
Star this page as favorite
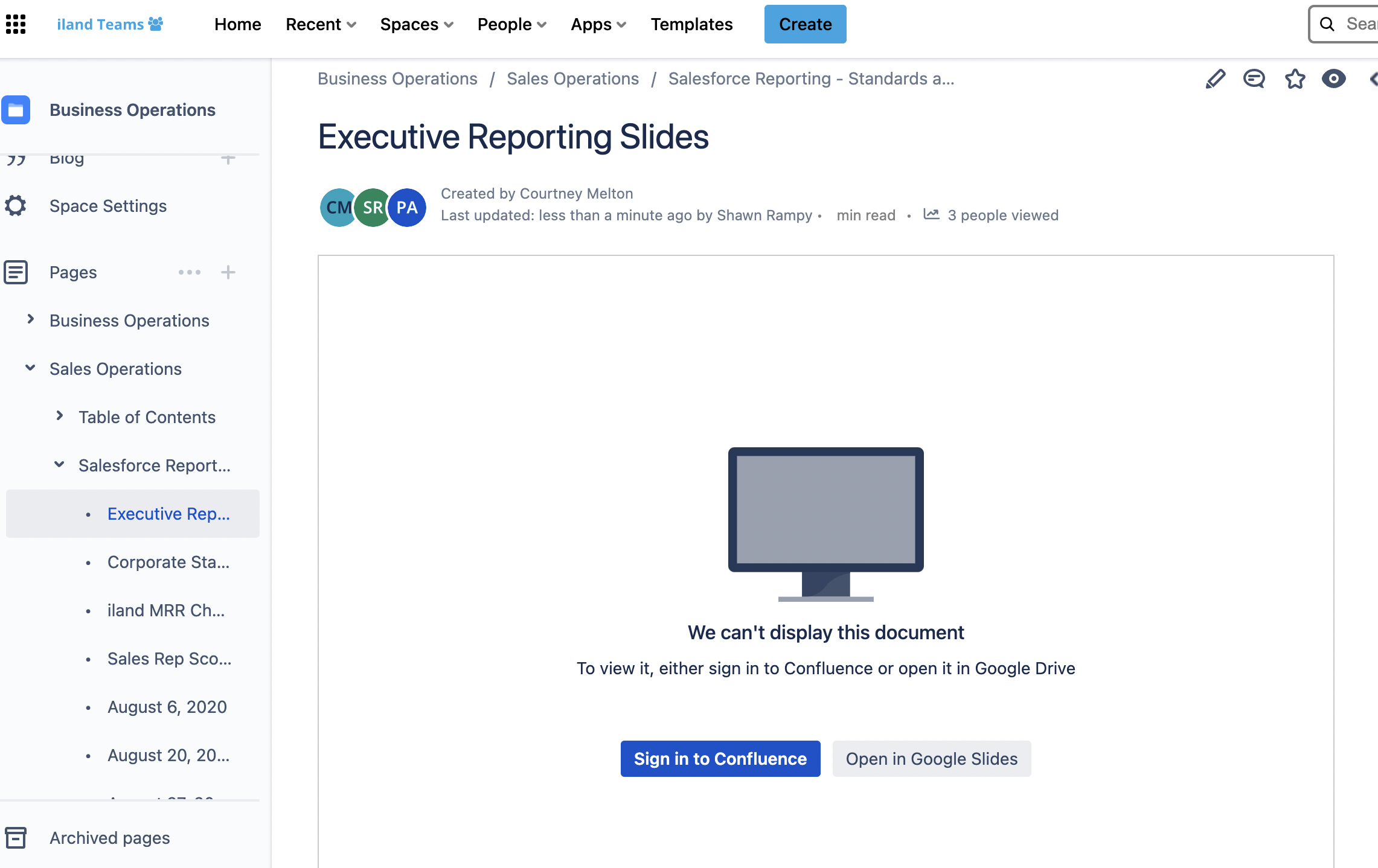1295,79
